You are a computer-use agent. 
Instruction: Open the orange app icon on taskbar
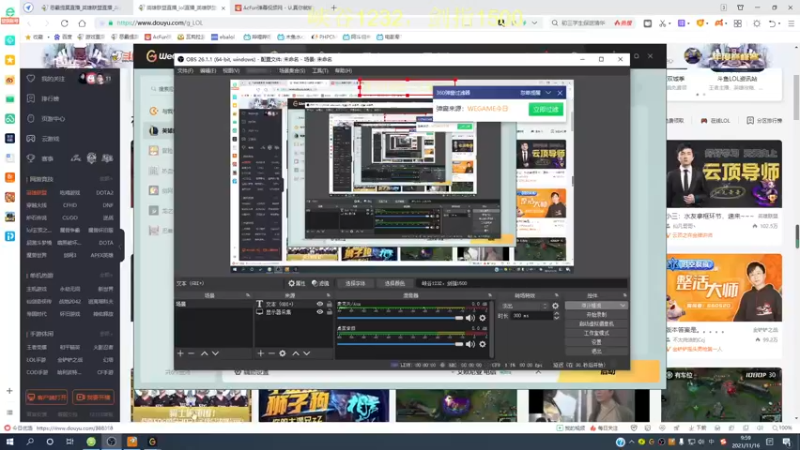pos(132,442)
